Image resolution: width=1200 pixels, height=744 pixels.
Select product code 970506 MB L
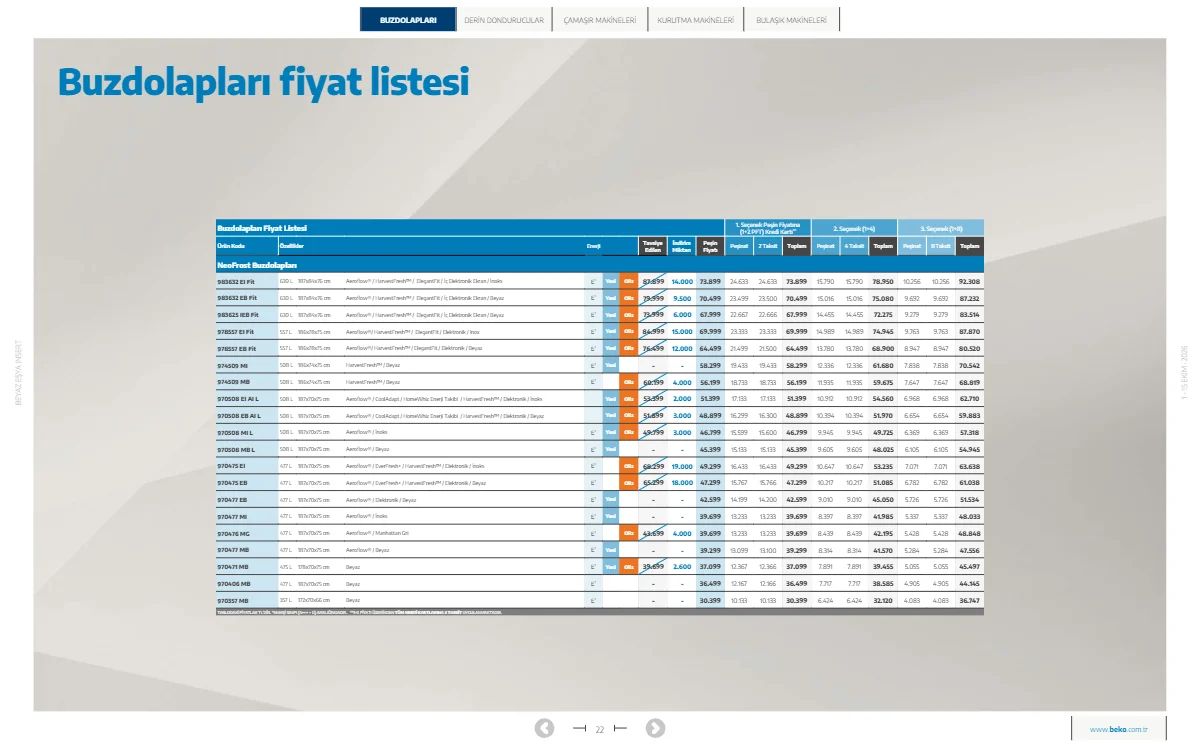click(x=235, y=449)
